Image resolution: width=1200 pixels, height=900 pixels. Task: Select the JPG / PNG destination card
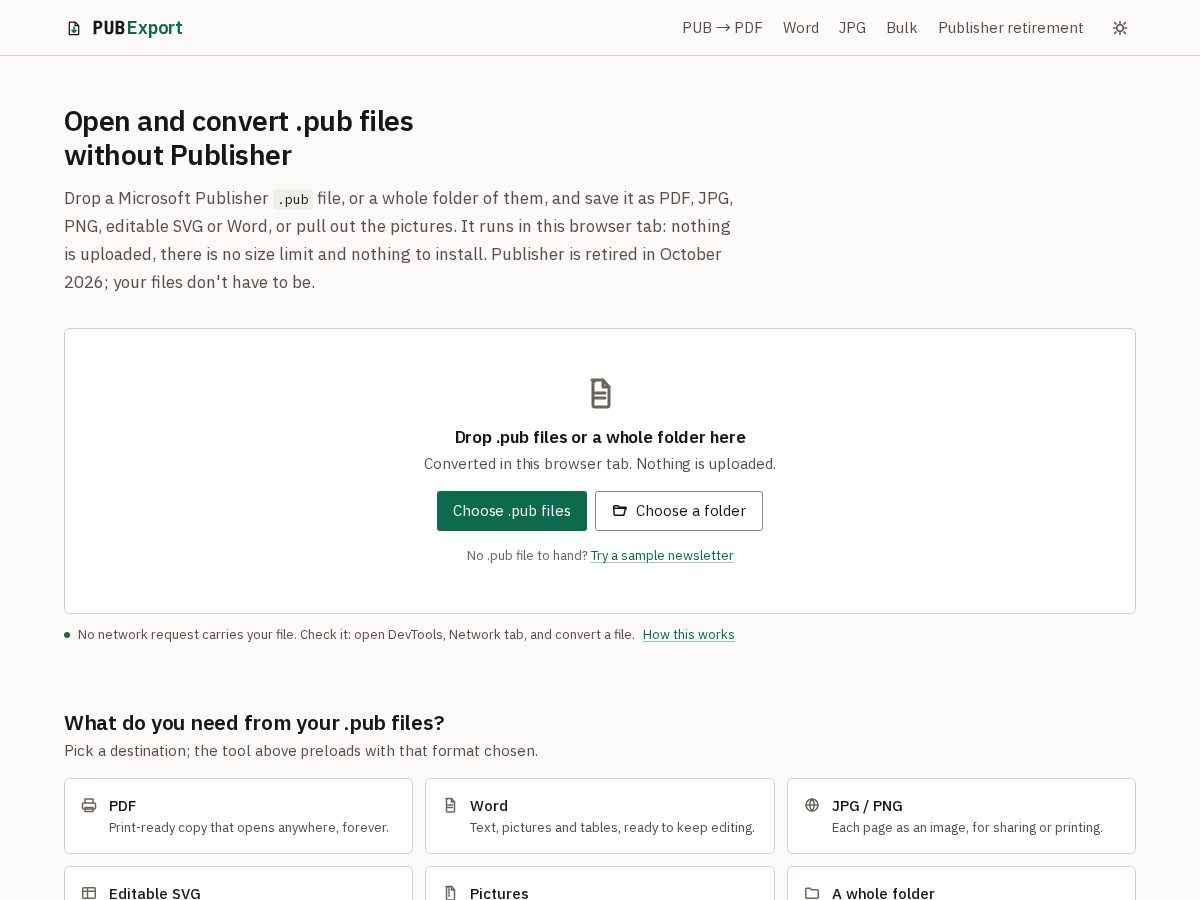tap(961, 816)
